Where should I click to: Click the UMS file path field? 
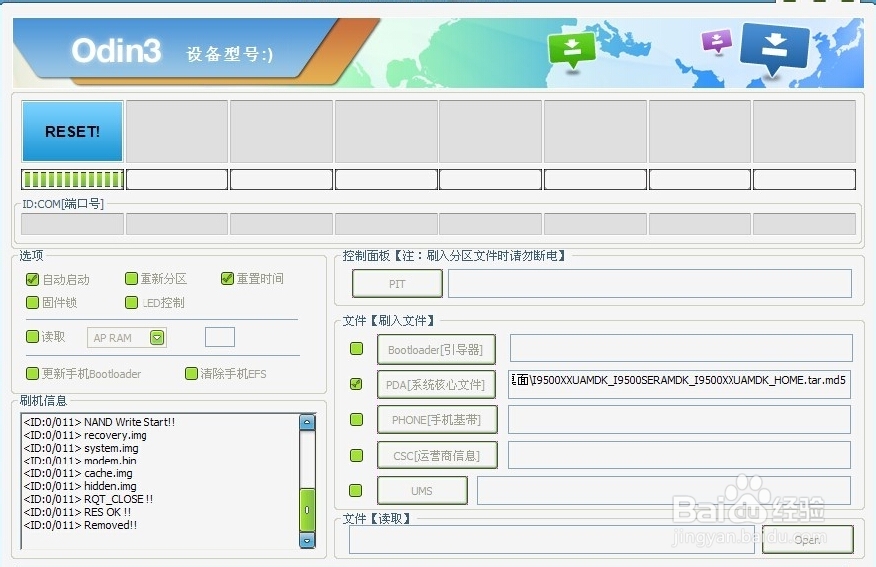664,490
